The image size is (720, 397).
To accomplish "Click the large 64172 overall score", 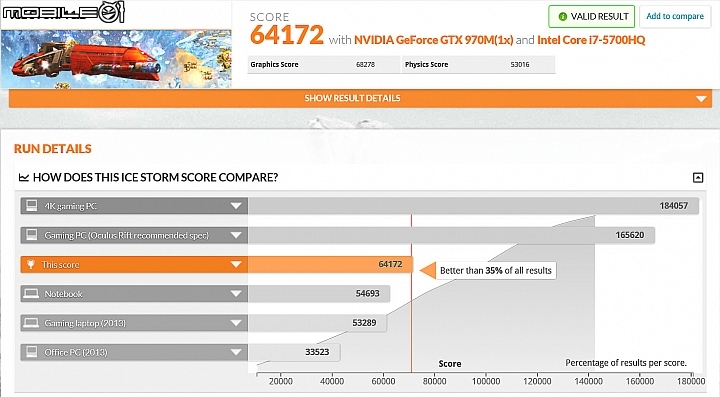I will (287, 35).
